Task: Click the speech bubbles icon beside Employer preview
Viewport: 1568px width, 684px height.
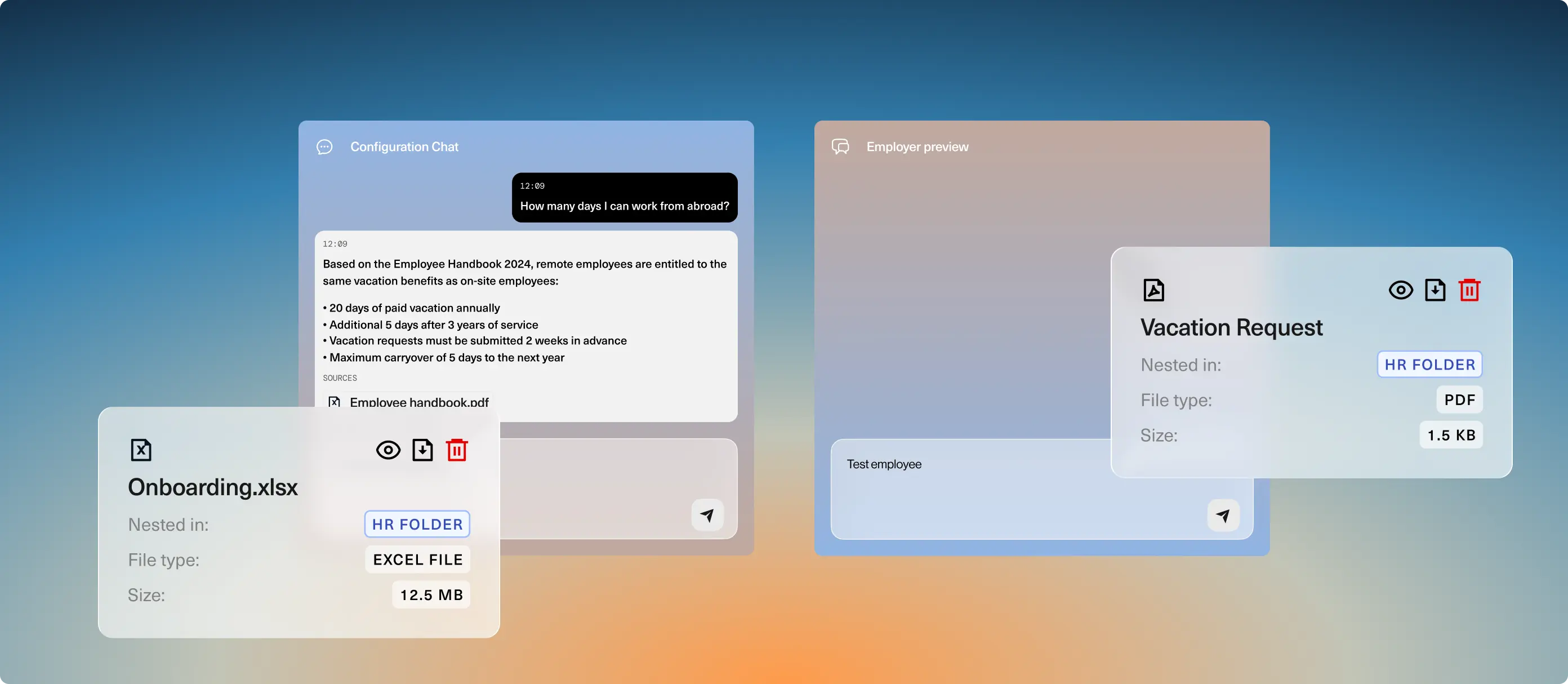Action: click(841, 147)
